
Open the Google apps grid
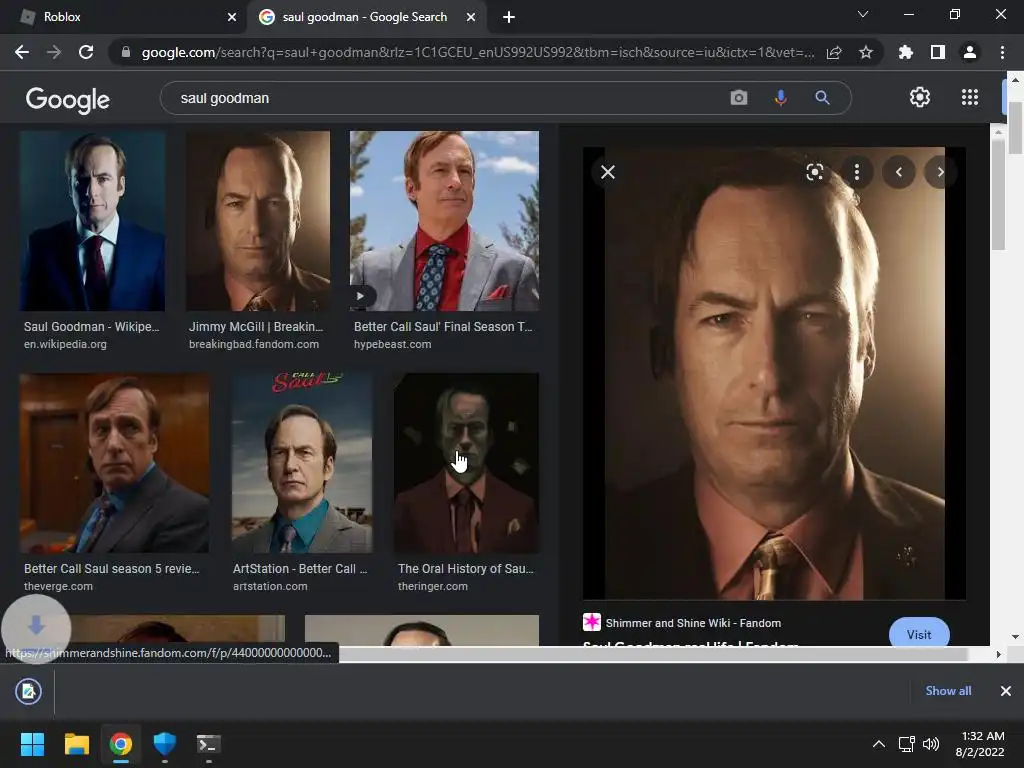970,97
